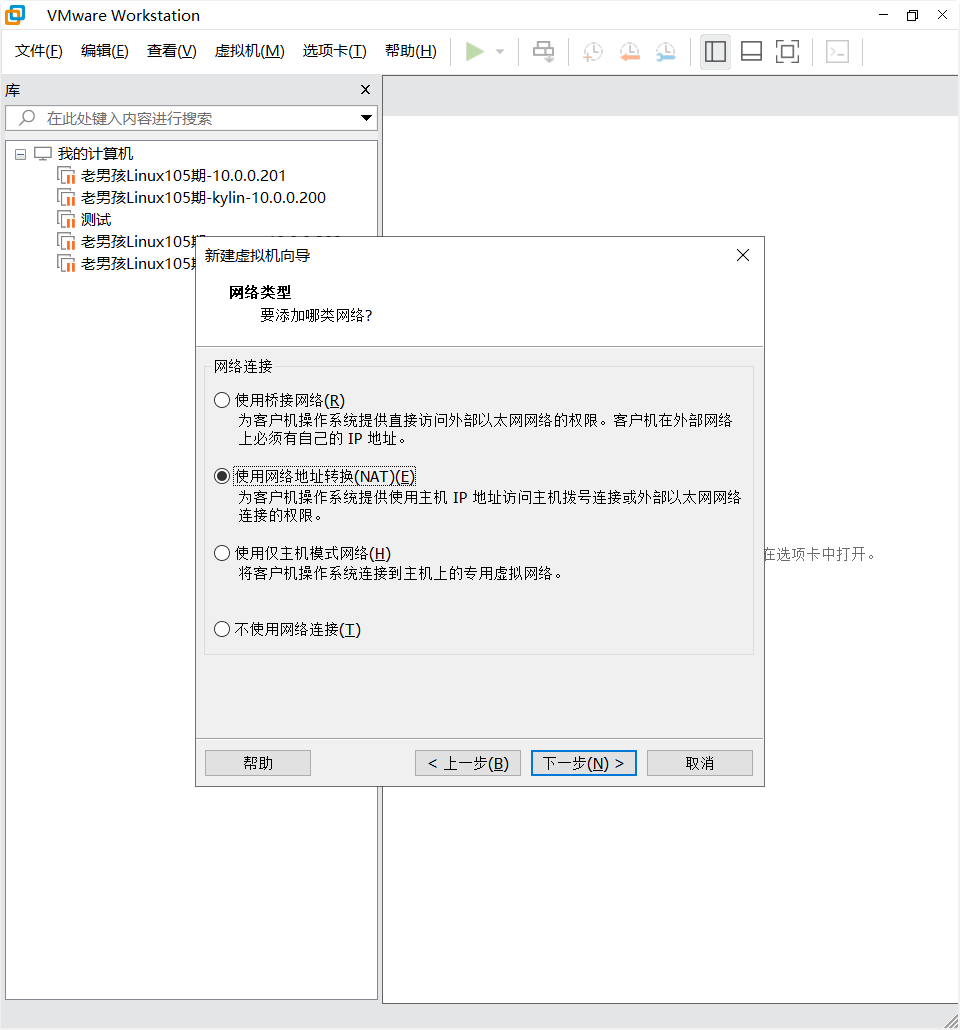The height and width of the screenshot is (1030, 960).
Task: Click the console view toolbar icon
Action: pyautogui.click(x=837, y=51)
